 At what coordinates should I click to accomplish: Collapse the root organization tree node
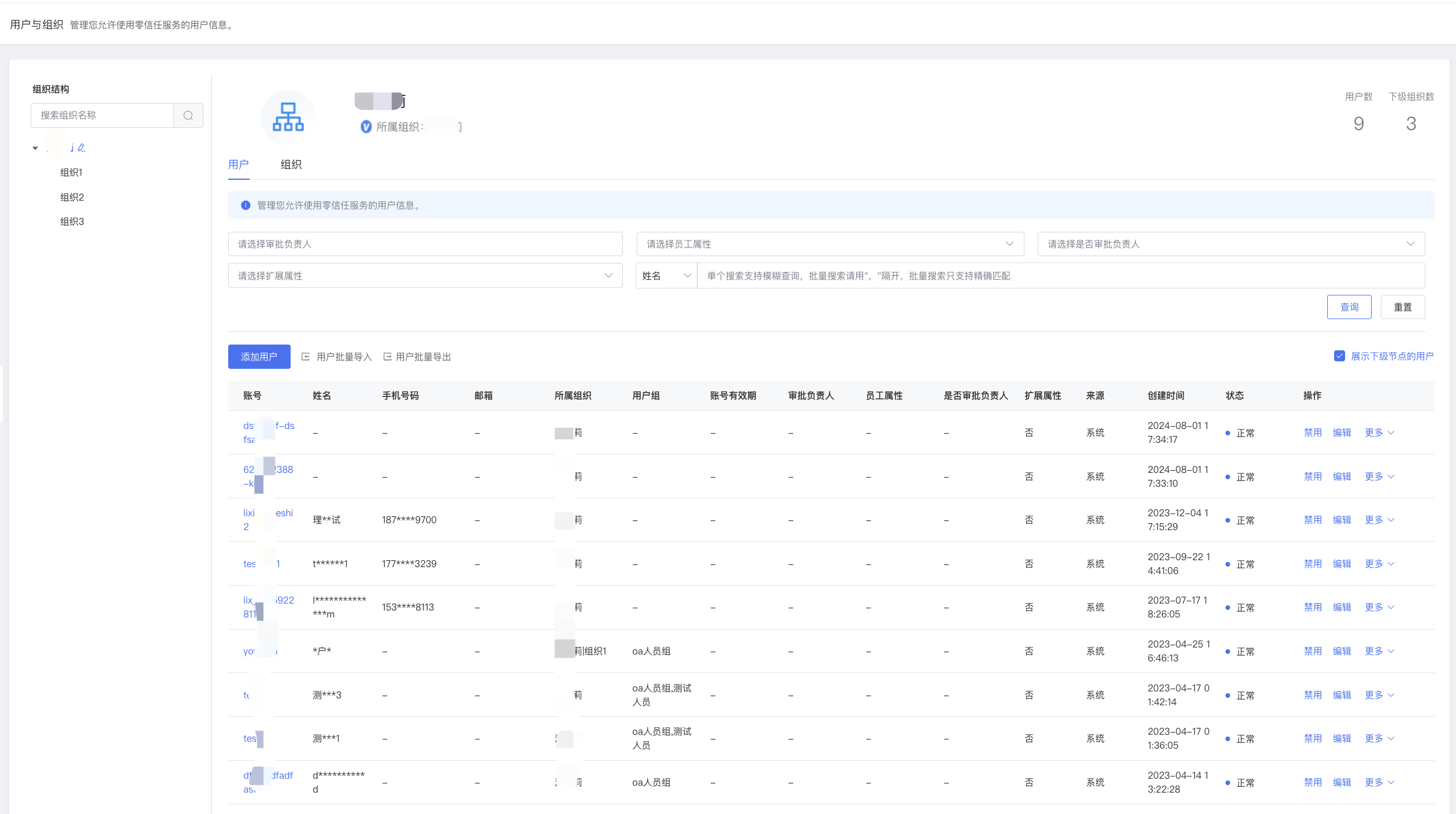point(35,148)
